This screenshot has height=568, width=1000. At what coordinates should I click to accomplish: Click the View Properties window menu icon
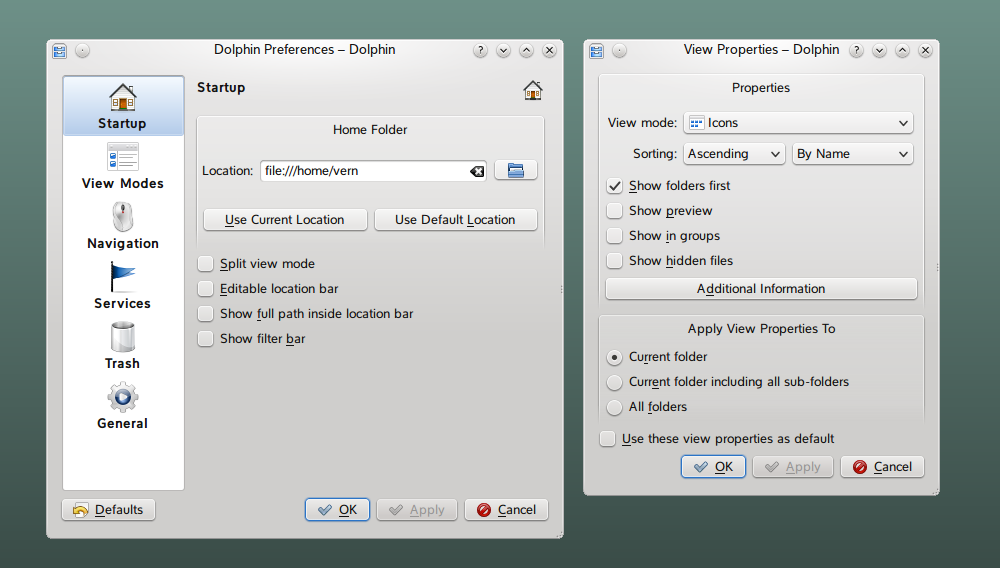point(597,50)
